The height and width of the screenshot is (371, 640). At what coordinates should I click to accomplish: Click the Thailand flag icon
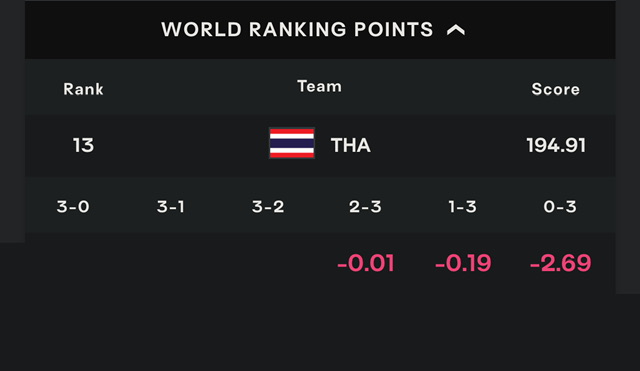pyautogui.click(x=292, y=143)
